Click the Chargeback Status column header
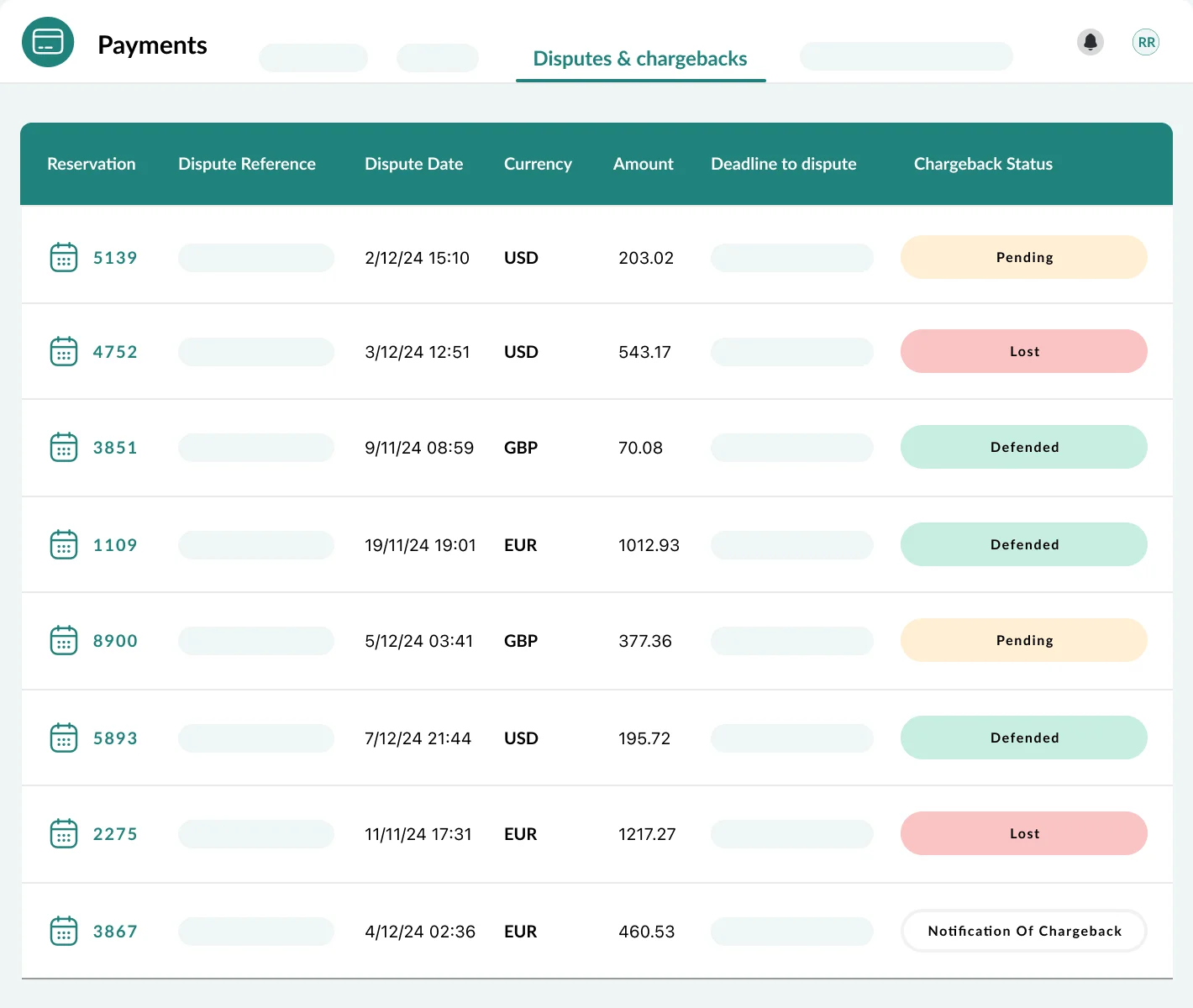 [983, 164]
